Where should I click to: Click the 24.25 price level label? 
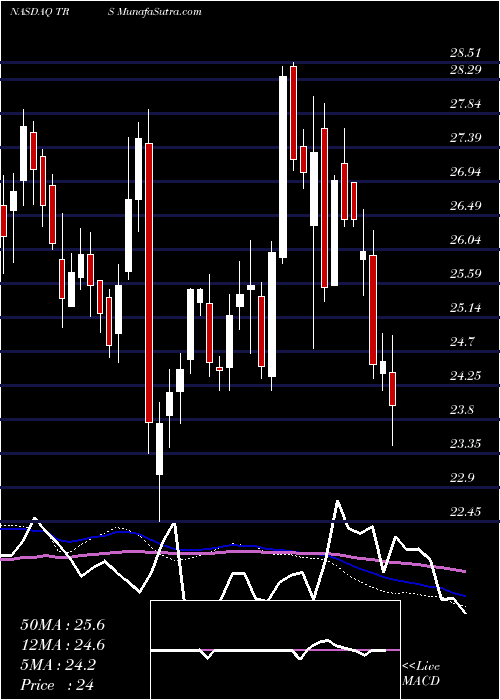[465, 376]
